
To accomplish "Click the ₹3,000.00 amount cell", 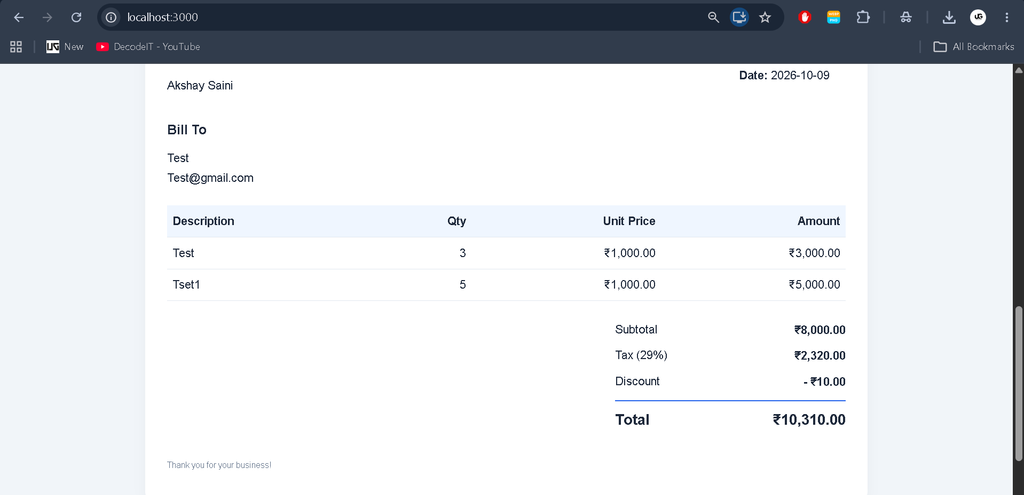I will 814,253.
